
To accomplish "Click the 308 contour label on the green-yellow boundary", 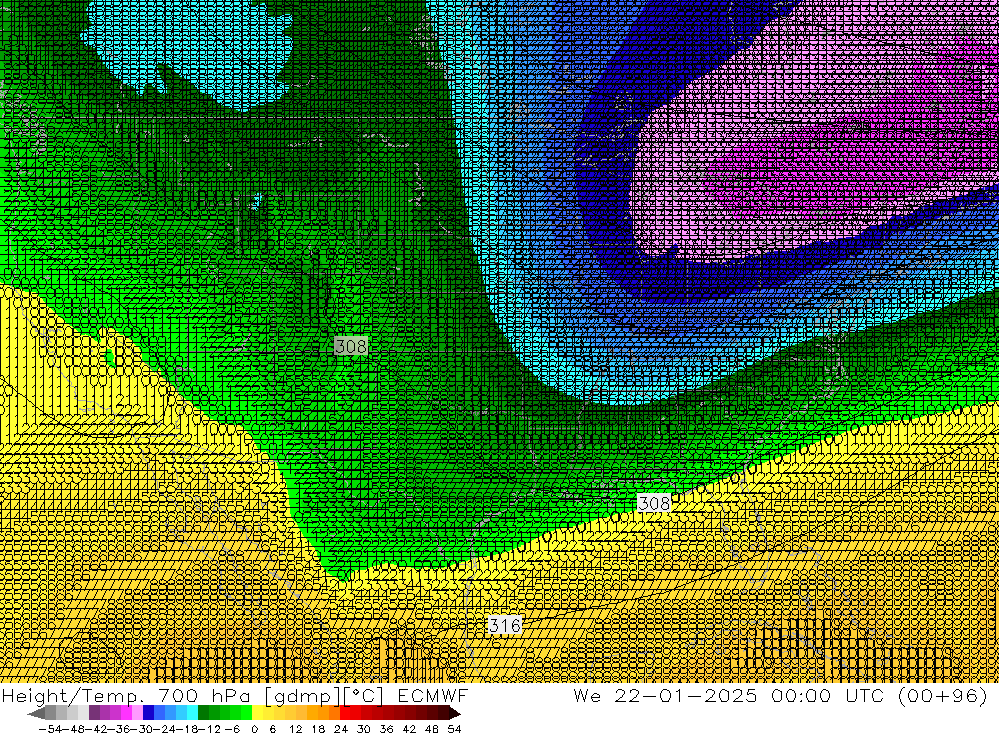I will pyautogui.click(x=654, y=503).
